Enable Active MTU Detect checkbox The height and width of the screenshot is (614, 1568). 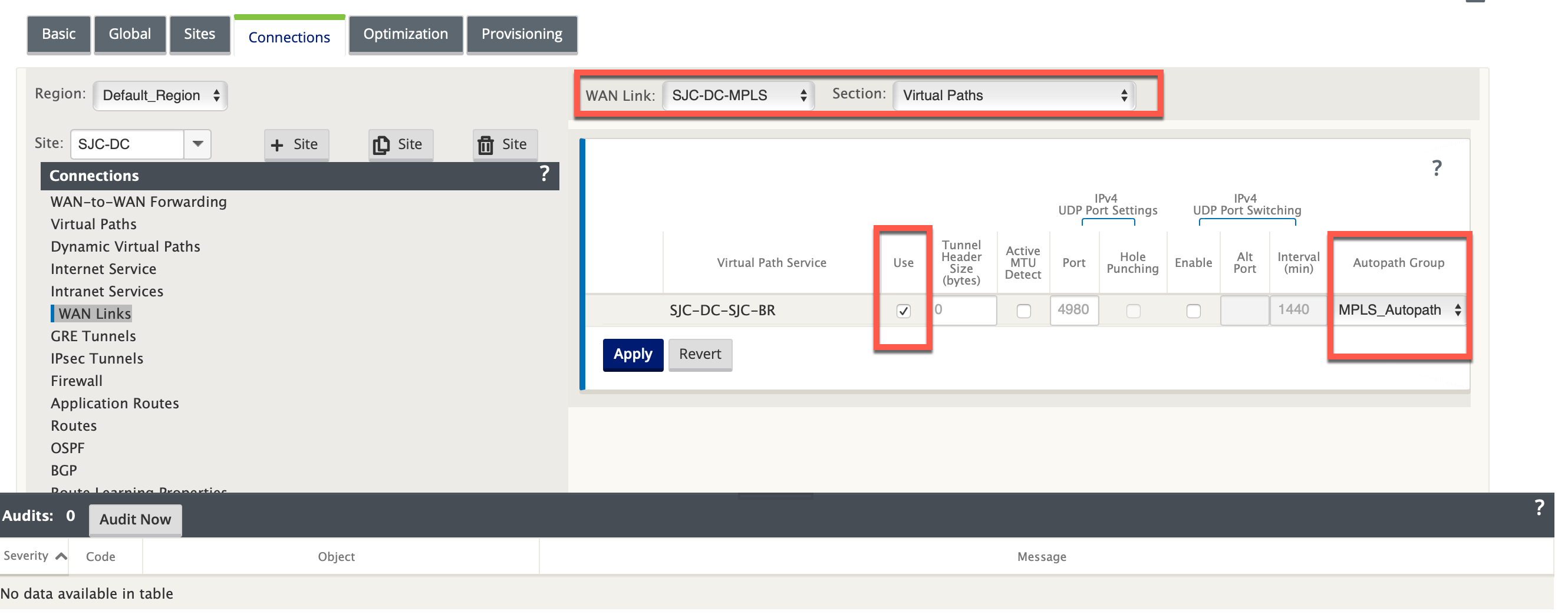pos(1023,311)
